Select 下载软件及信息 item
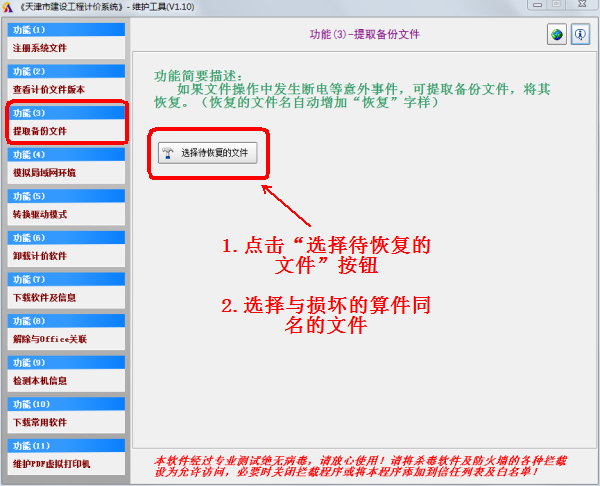This screenshot has width=600, height=486. pos(65,297)
